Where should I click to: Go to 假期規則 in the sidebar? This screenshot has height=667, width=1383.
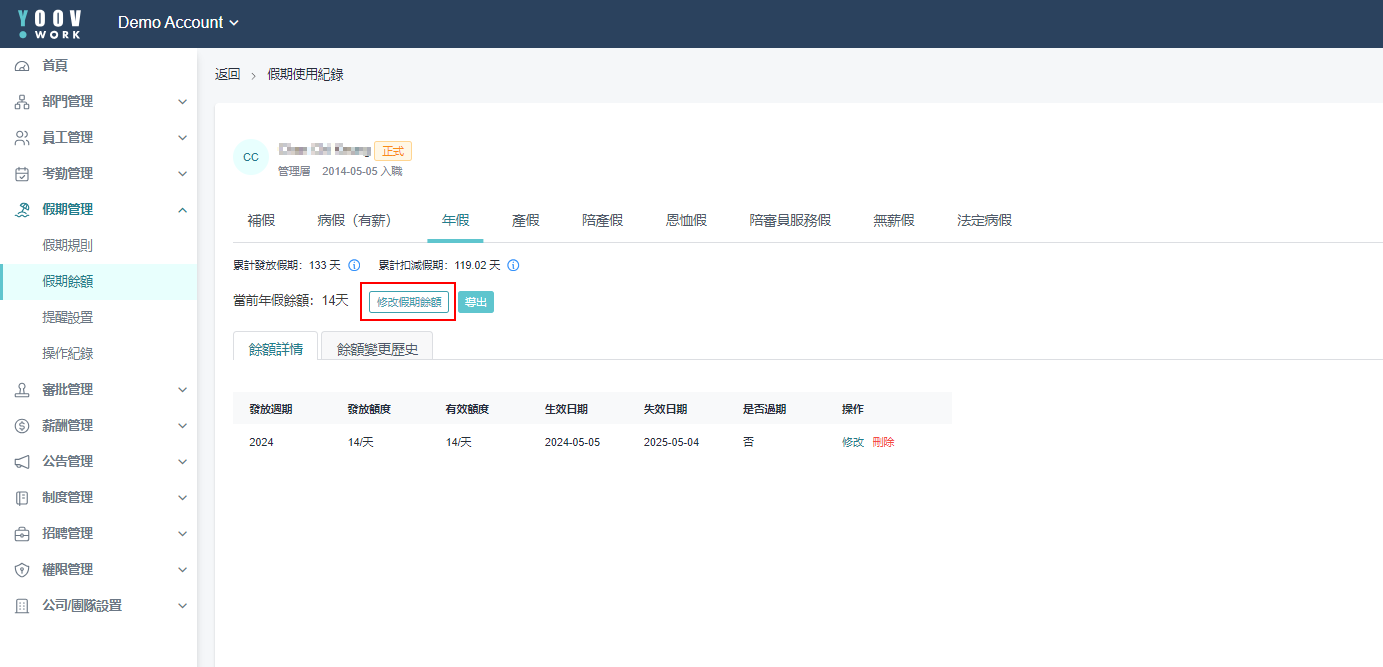coord(68,246)
